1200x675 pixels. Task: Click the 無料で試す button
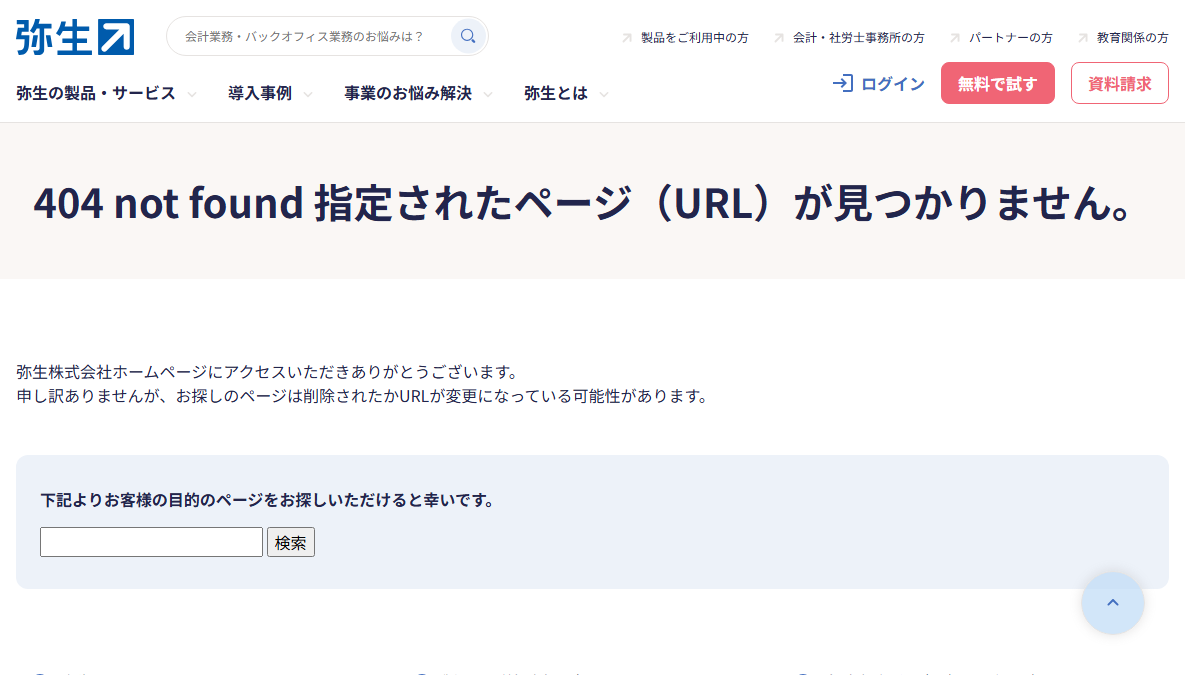pos(998,83)
